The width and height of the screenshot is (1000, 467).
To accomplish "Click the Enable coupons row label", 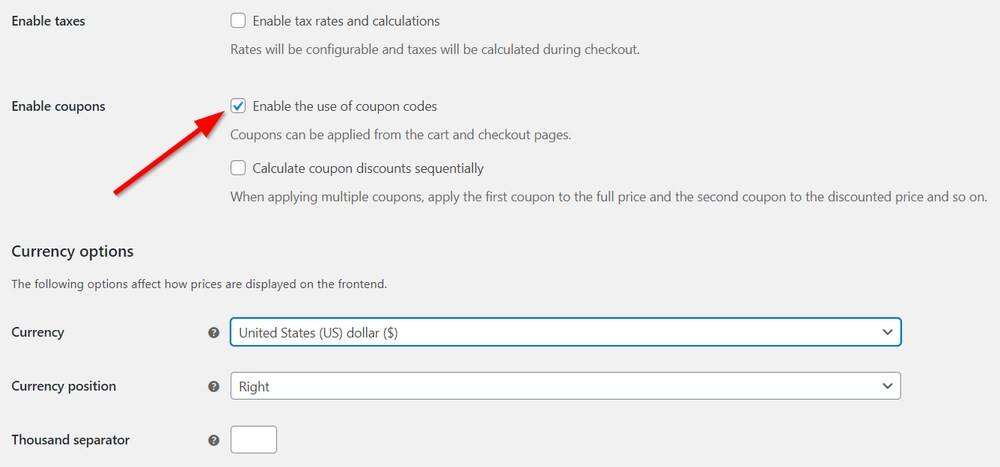I will tap(58, 106).
